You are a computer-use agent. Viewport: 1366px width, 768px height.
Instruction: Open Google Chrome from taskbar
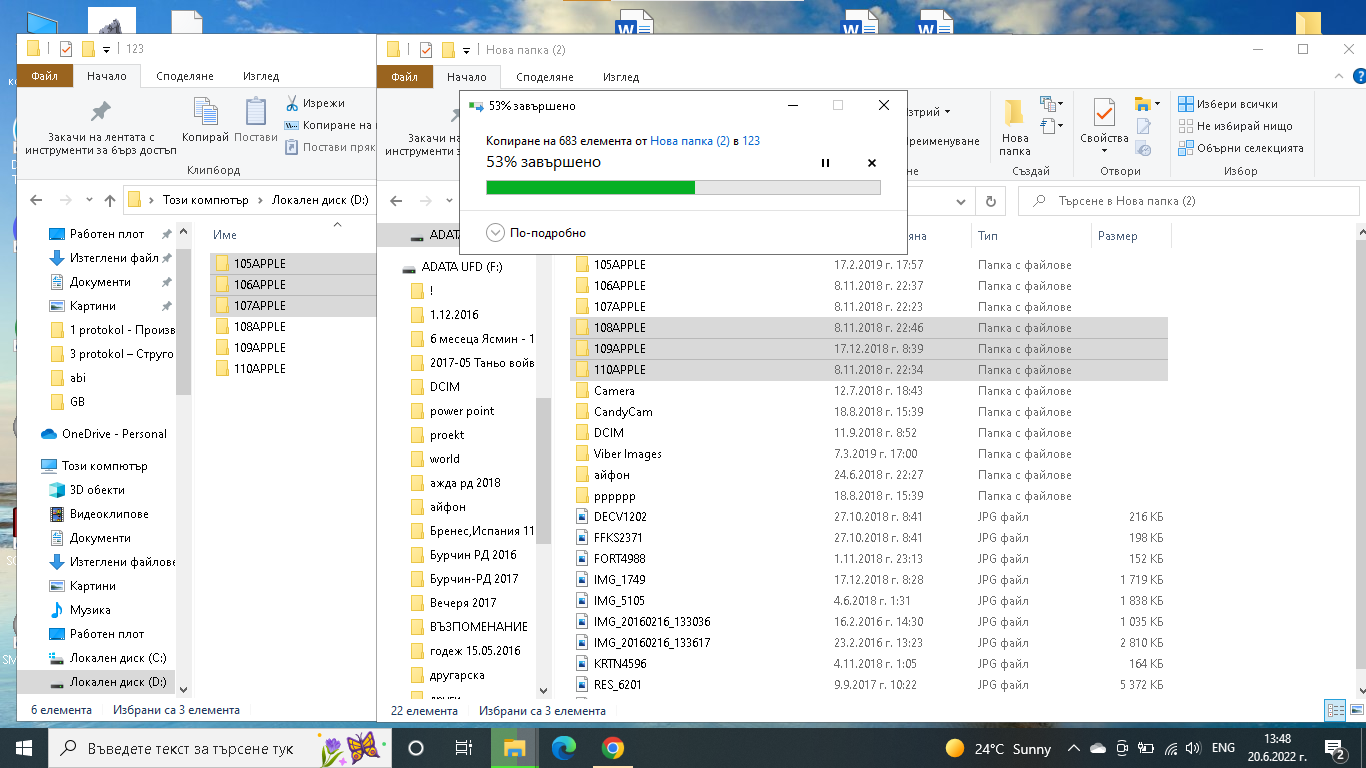tap(613, 748)
